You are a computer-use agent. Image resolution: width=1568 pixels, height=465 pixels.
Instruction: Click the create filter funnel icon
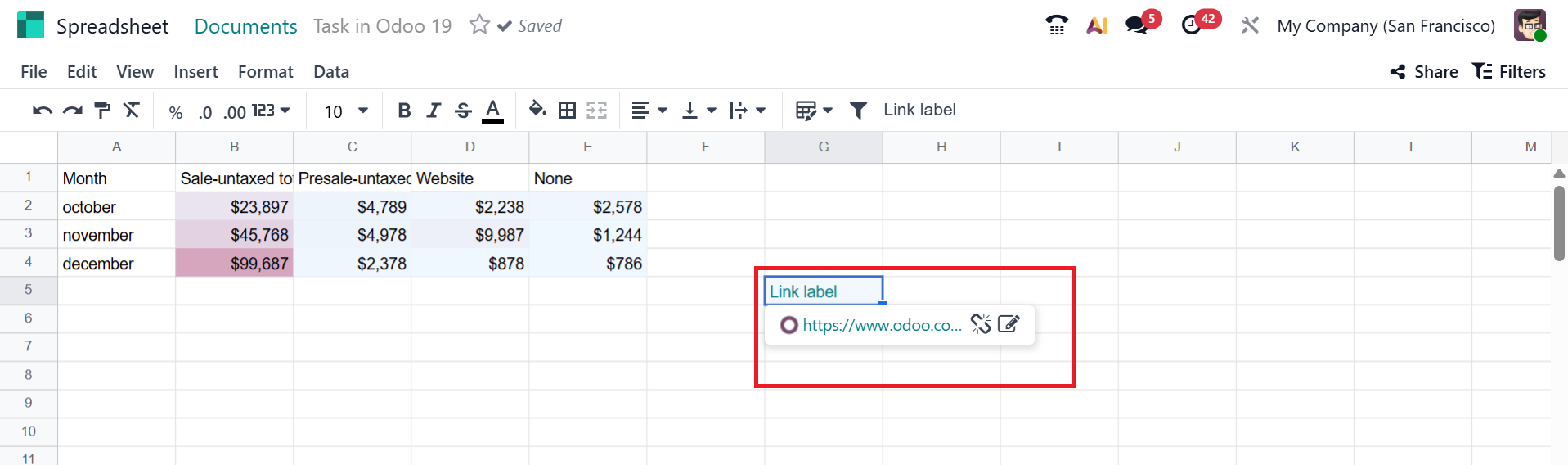858,111
